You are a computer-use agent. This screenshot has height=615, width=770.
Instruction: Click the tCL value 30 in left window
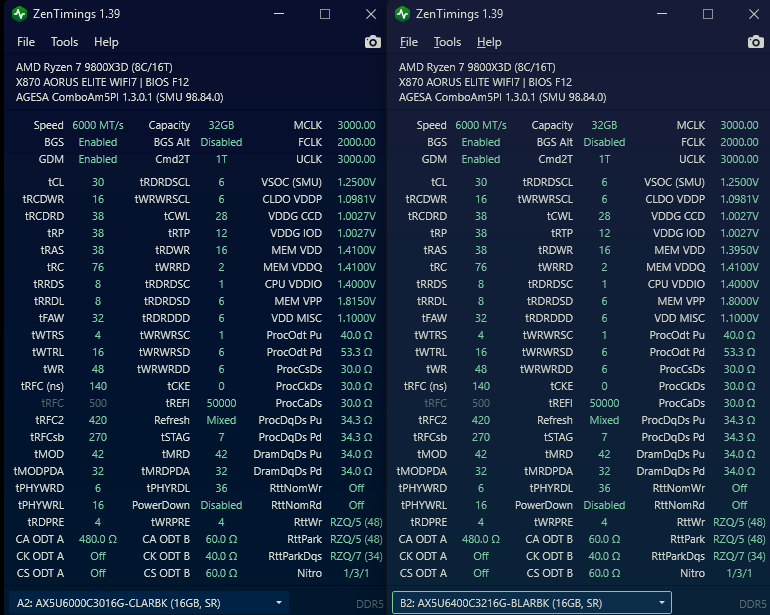(98, 182)
